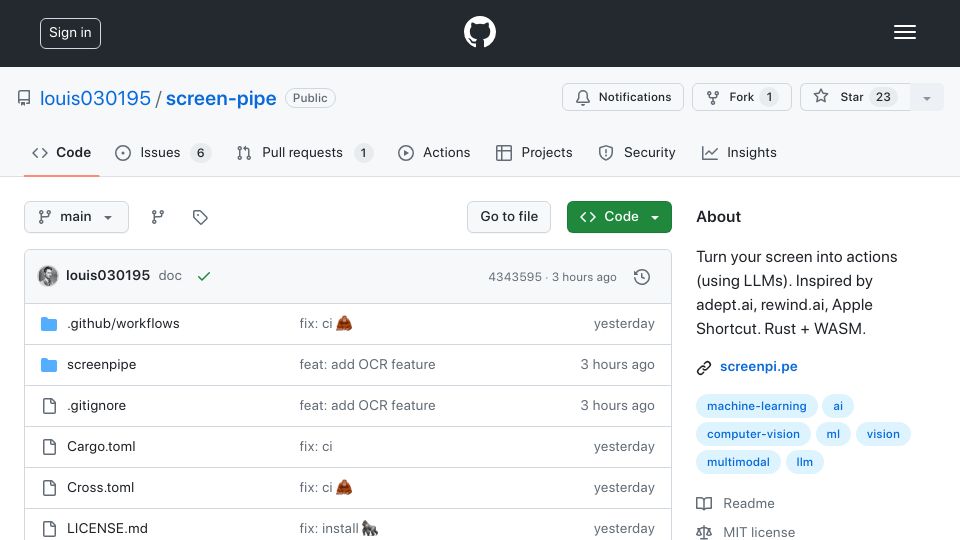Click the Cross.toml file icon
960x540 pixels.
[x=49, y=487]
